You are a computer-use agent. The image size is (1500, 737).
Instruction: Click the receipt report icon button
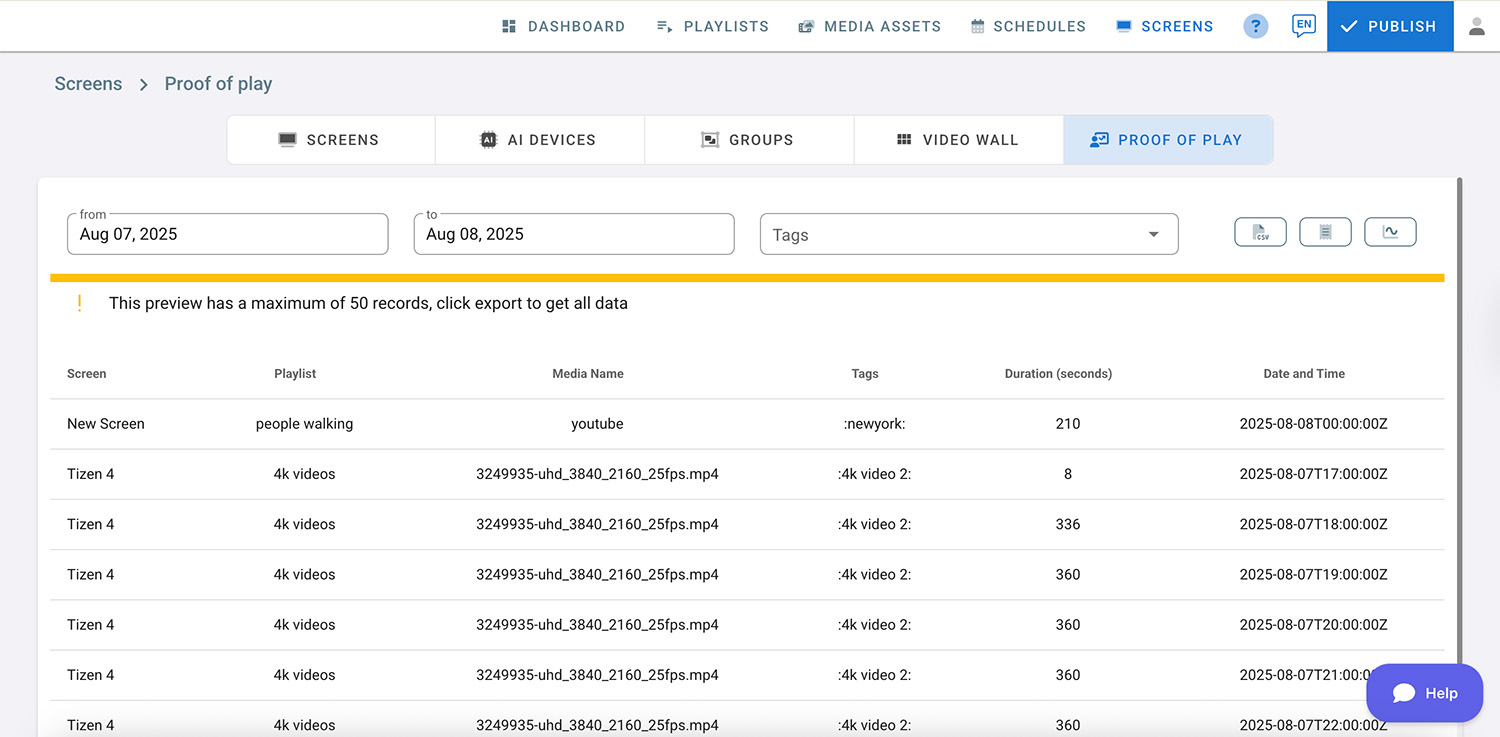(1325, 232)
